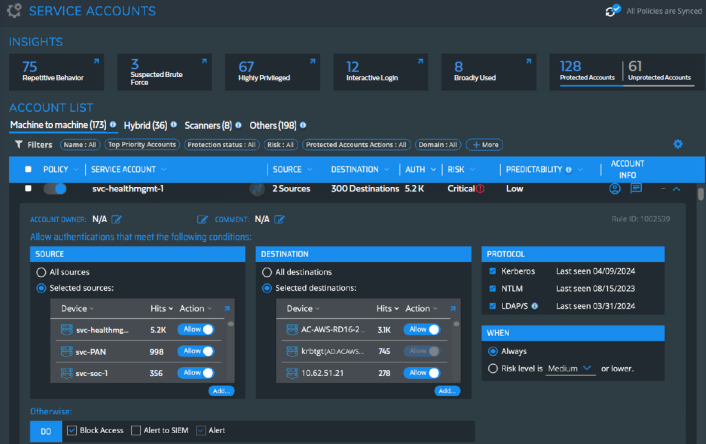Viewport: 706px width, 444px height.
Task: Click the policies sync status icon
Action: 615,11
